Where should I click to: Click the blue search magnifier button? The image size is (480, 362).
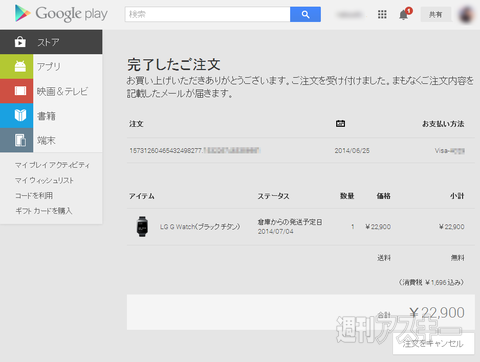coord(305,14)
